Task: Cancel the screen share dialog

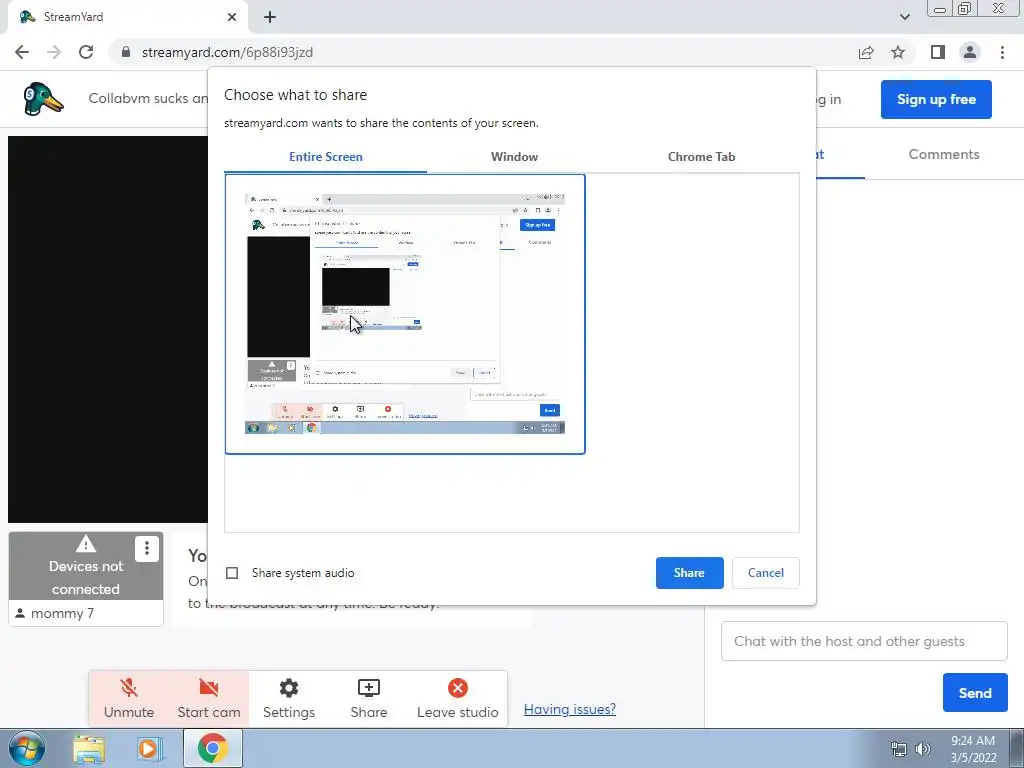Action: [x=765, y=573]
